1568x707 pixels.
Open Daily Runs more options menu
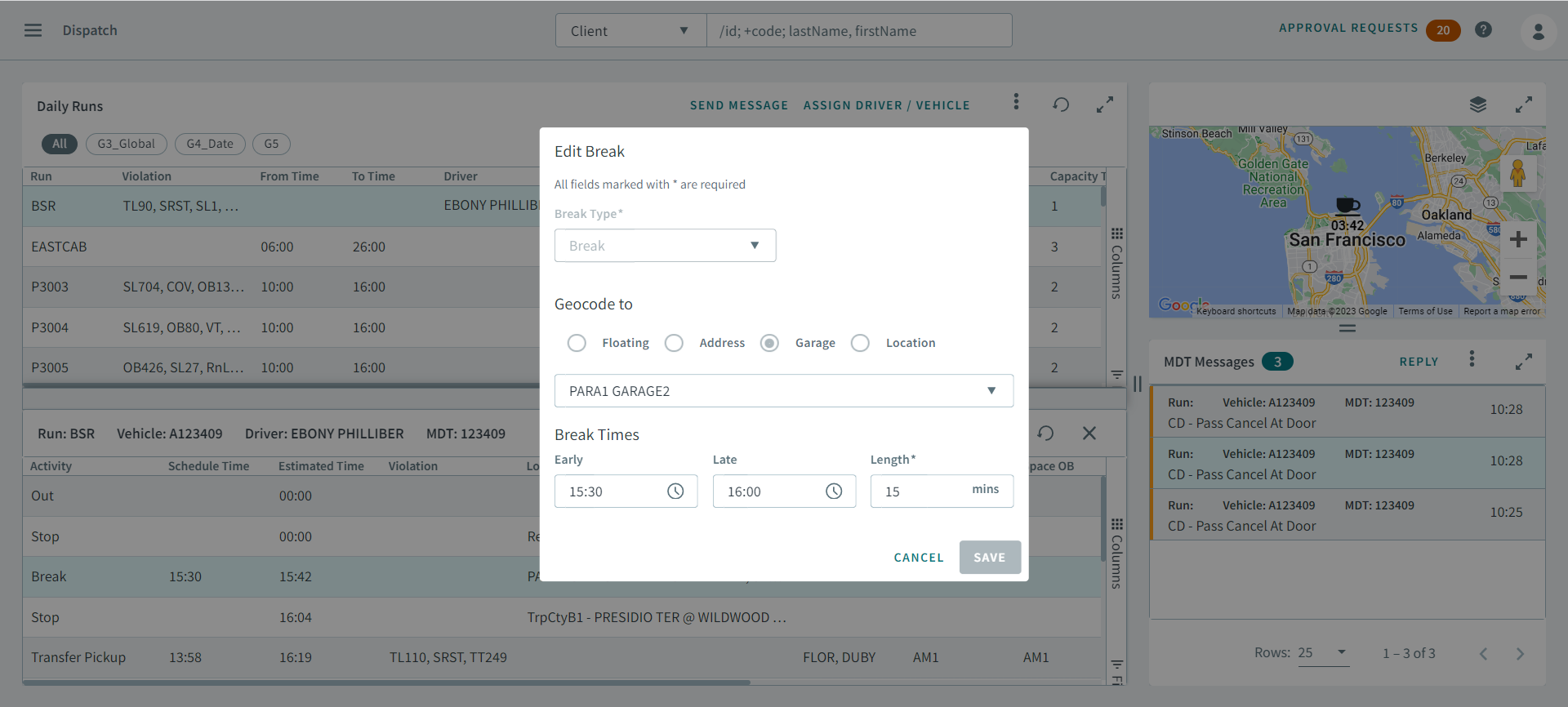[1016, 101]
